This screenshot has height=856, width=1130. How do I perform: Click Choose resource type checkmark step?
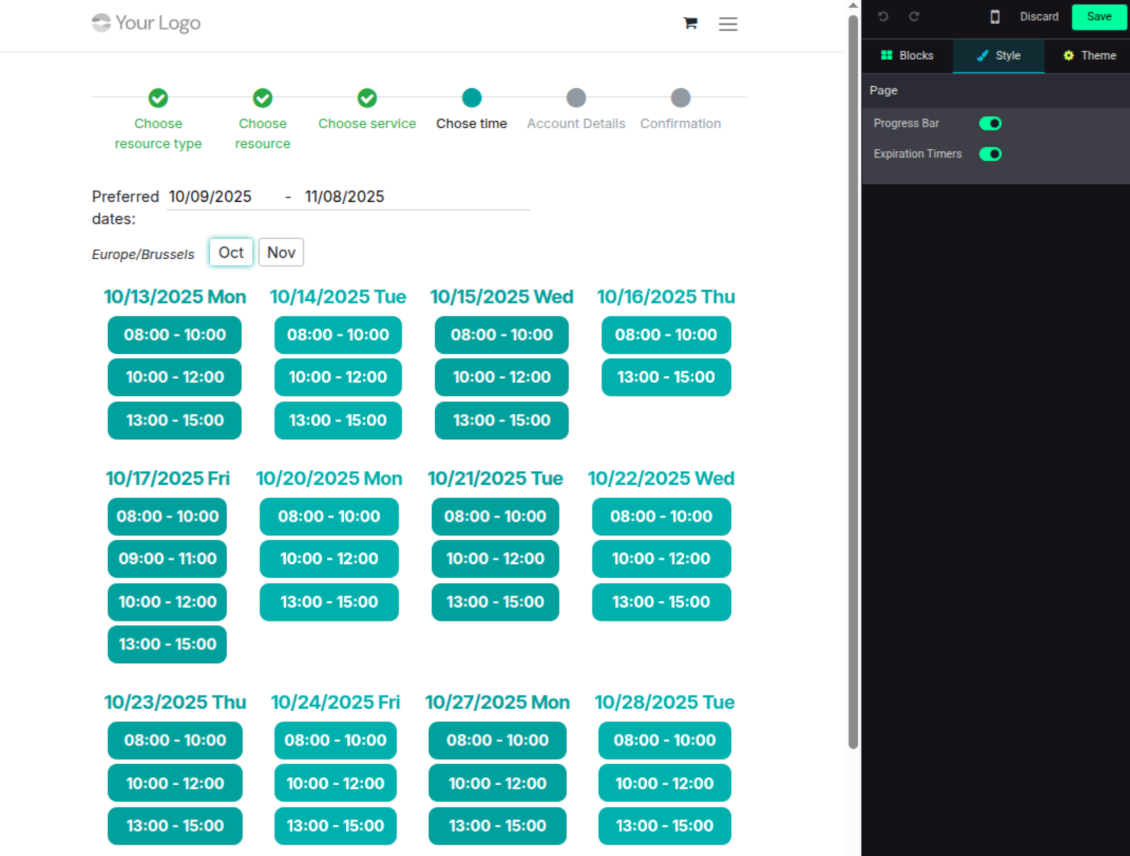point(158,98)
